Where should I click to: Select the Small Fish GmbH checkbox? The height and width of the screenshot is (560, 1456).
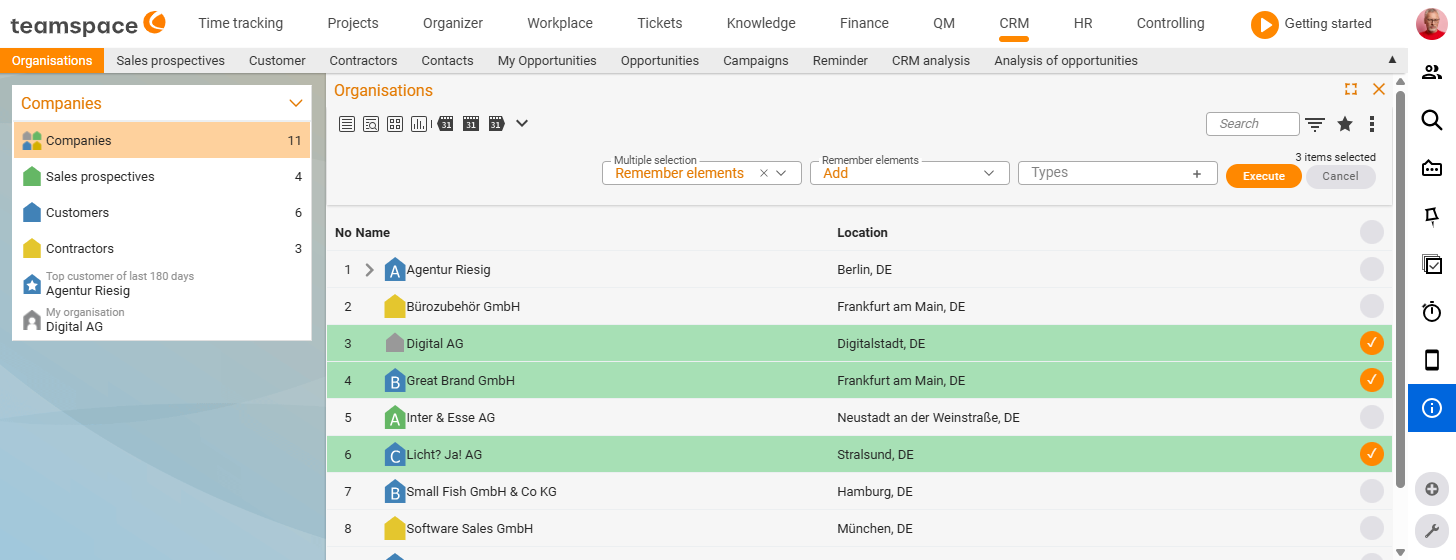tap(1372, 491)
